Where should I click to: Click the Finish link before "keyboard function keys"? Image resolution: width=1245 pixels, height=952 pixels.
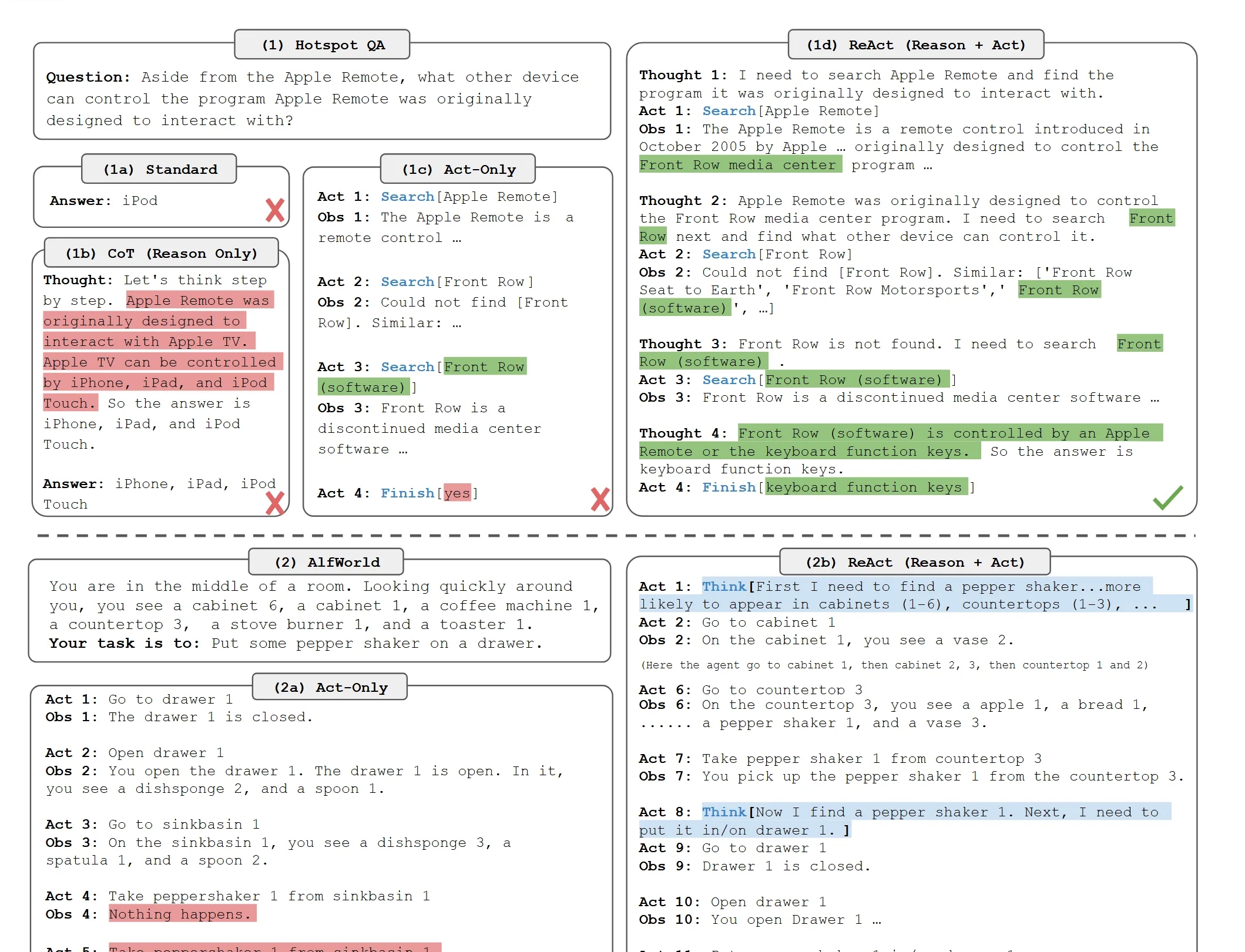pos(729,487)
